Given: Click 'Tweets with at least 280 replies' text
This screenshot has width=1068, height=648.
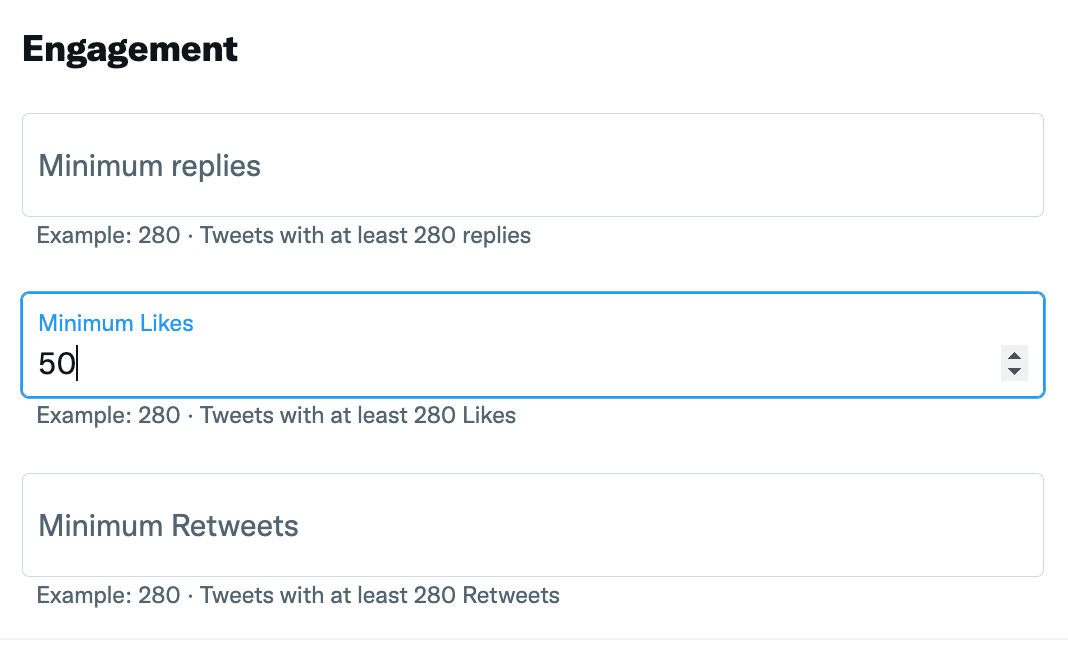Looking at the screenshot, I should [365, 235].
